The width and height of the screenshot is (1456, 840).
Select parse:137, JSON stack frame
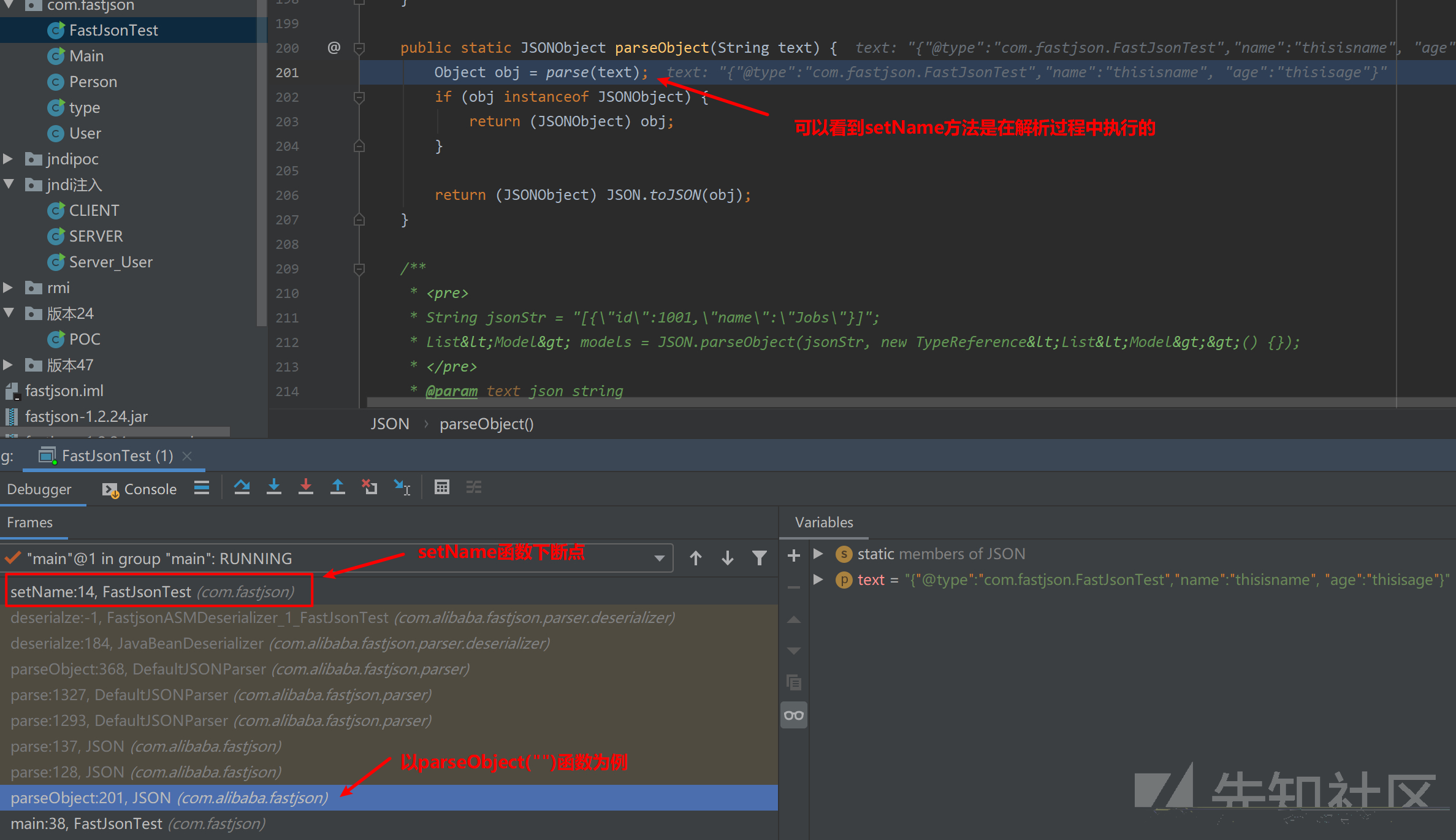click(389, 746)
